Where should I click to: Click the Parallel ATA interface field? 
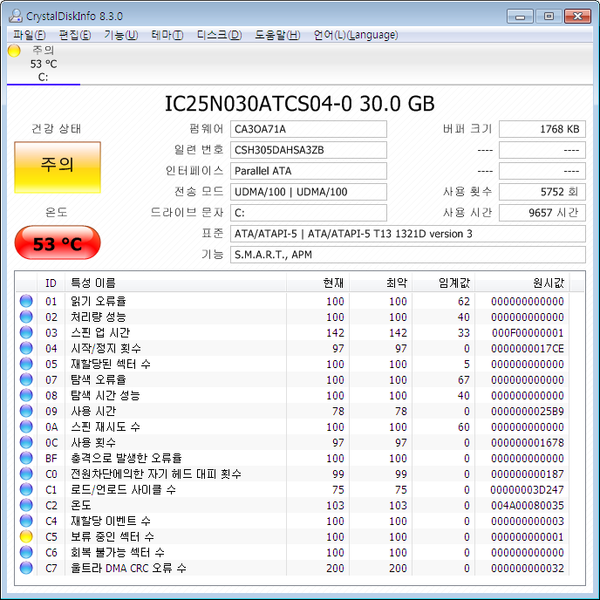point(308,171)
